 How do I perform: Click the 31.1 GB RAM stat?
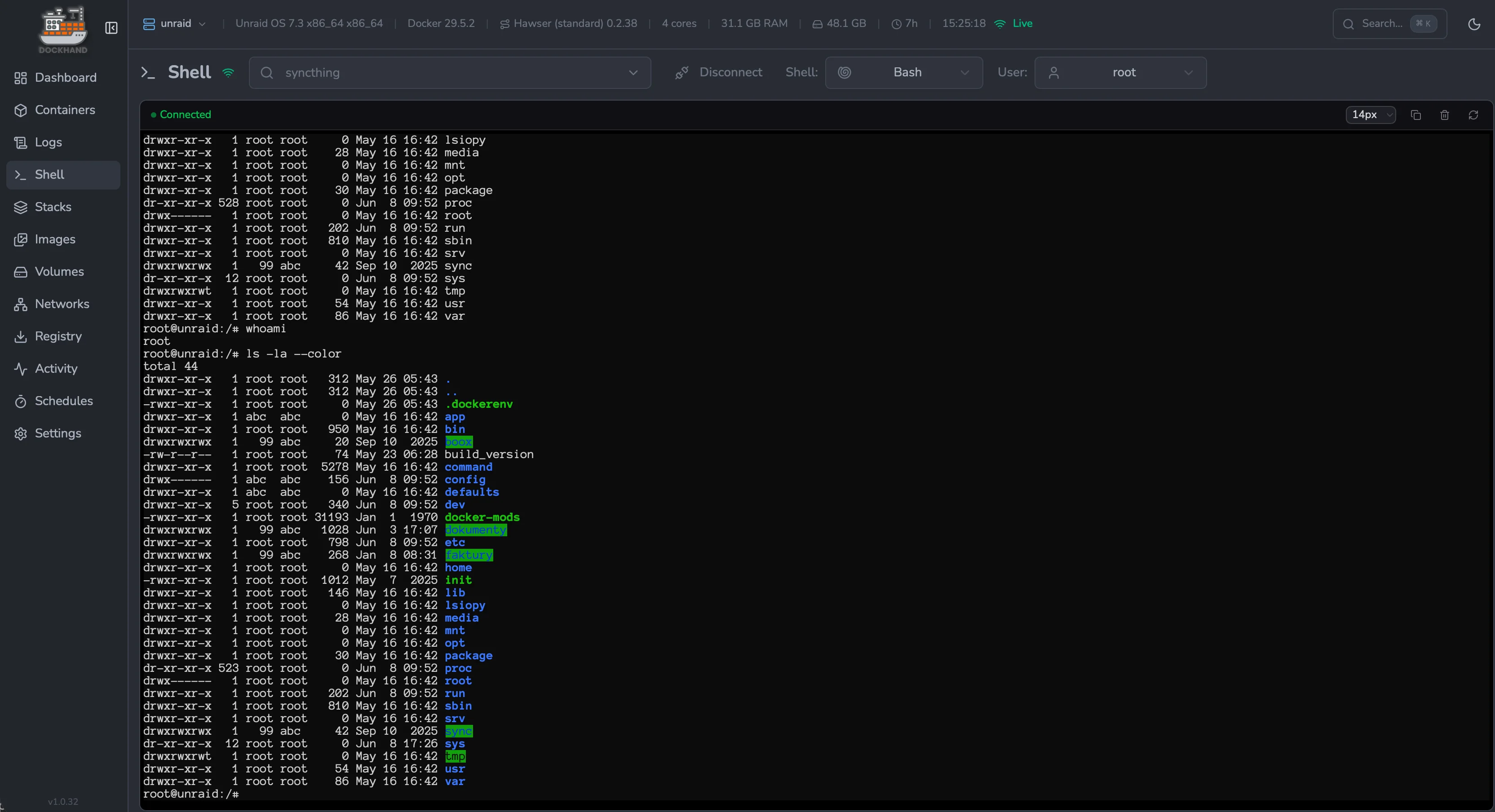point(755,24)
